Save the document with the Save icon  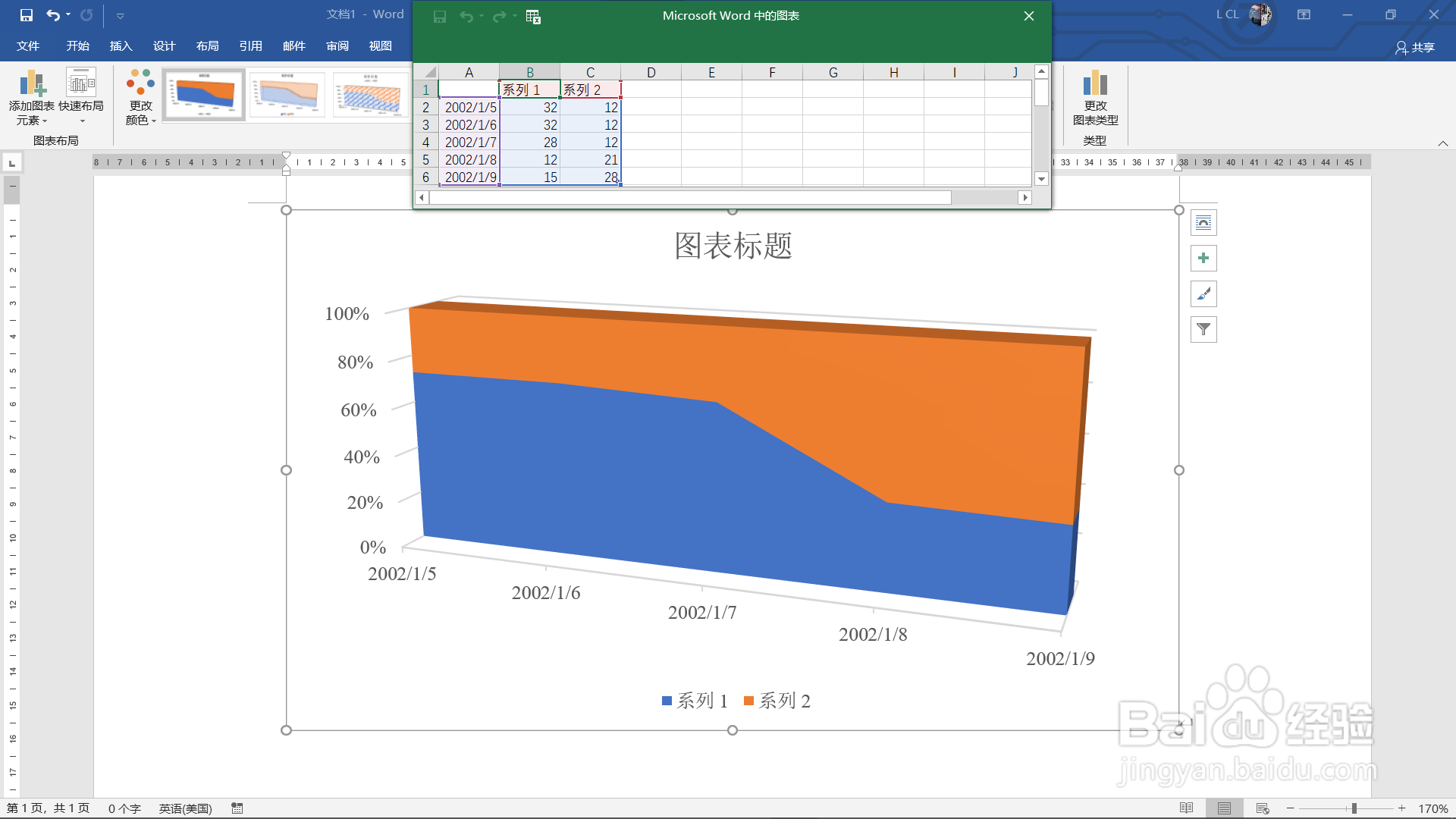[27, 14]
